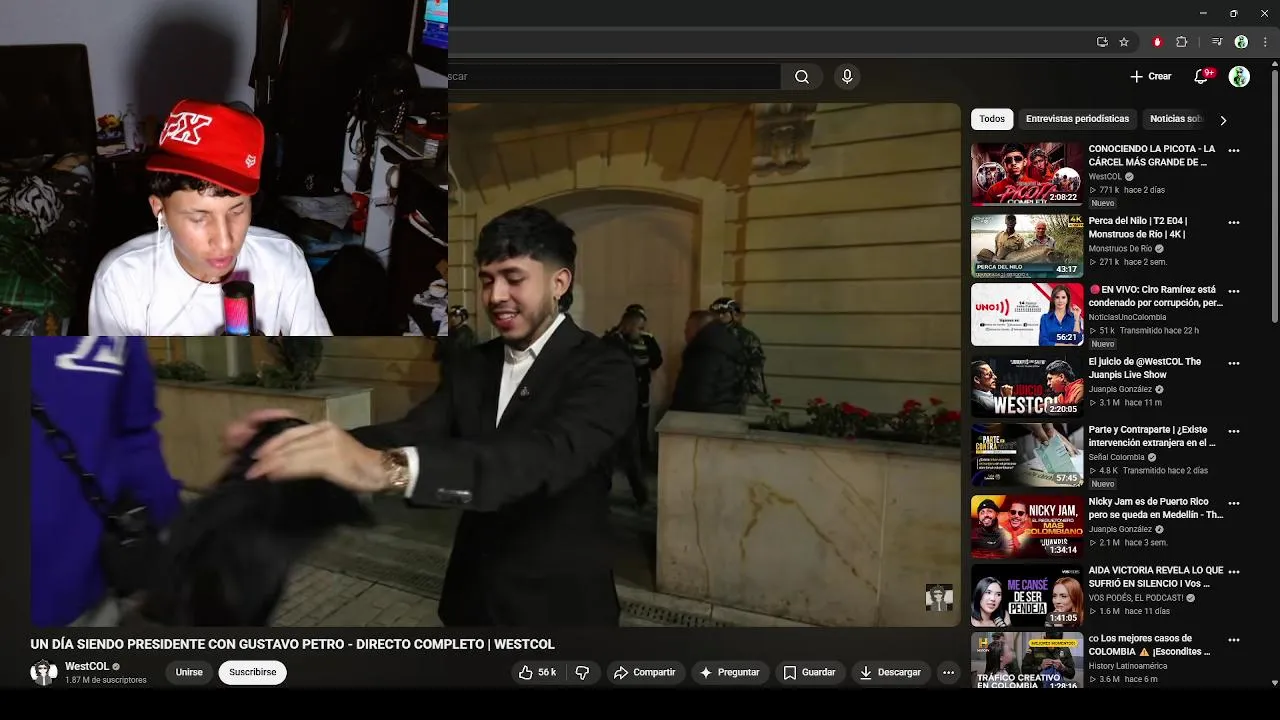This screenshot has height=720, width=1280.
Task: Click title 'AIDA VICTORIA REVELA LO QUE SUFRIÓ'
Action: pos(1156,577)
